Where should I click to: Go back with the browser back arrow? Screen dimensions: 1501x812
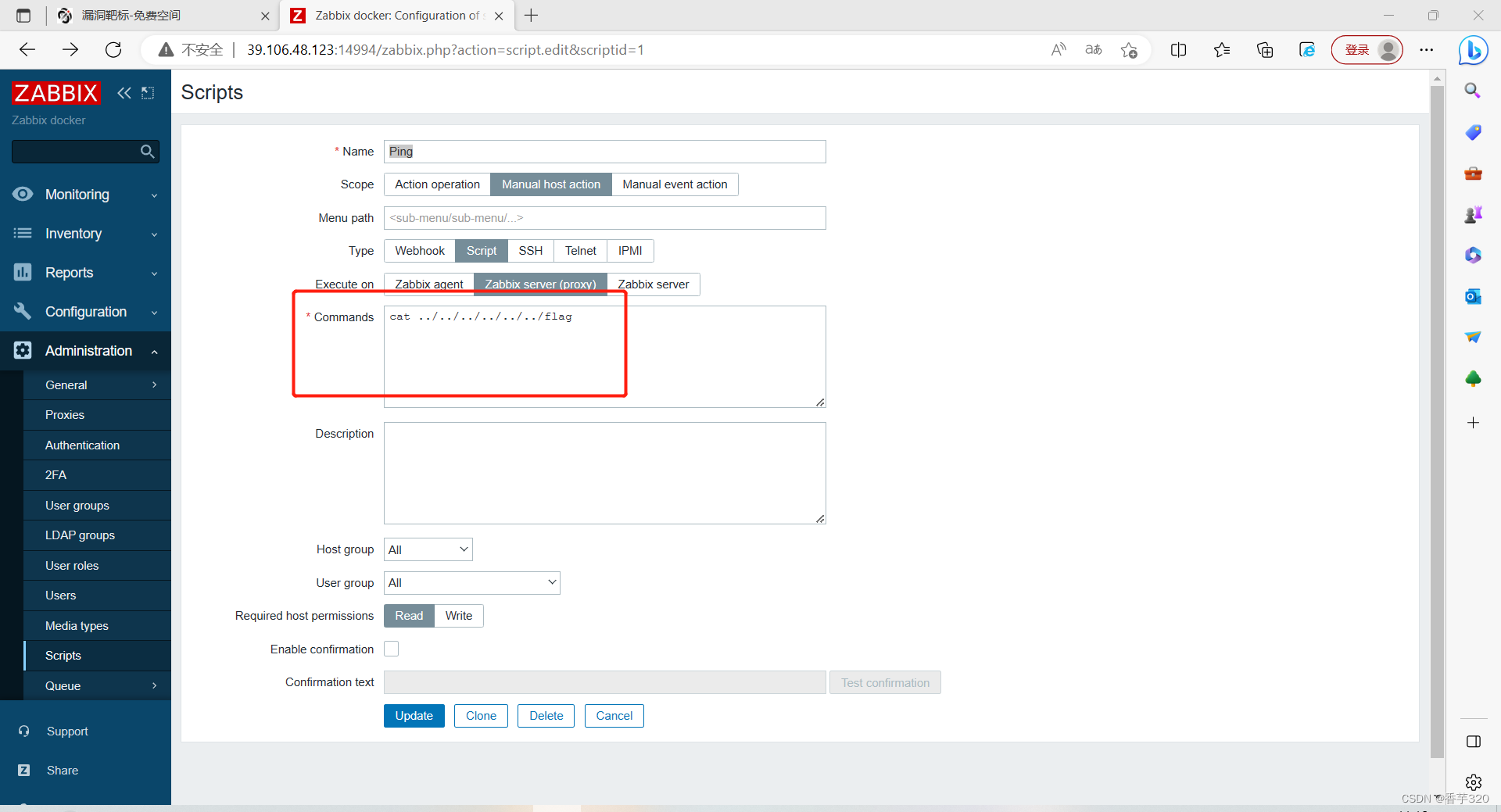click(x=27, y=50)
